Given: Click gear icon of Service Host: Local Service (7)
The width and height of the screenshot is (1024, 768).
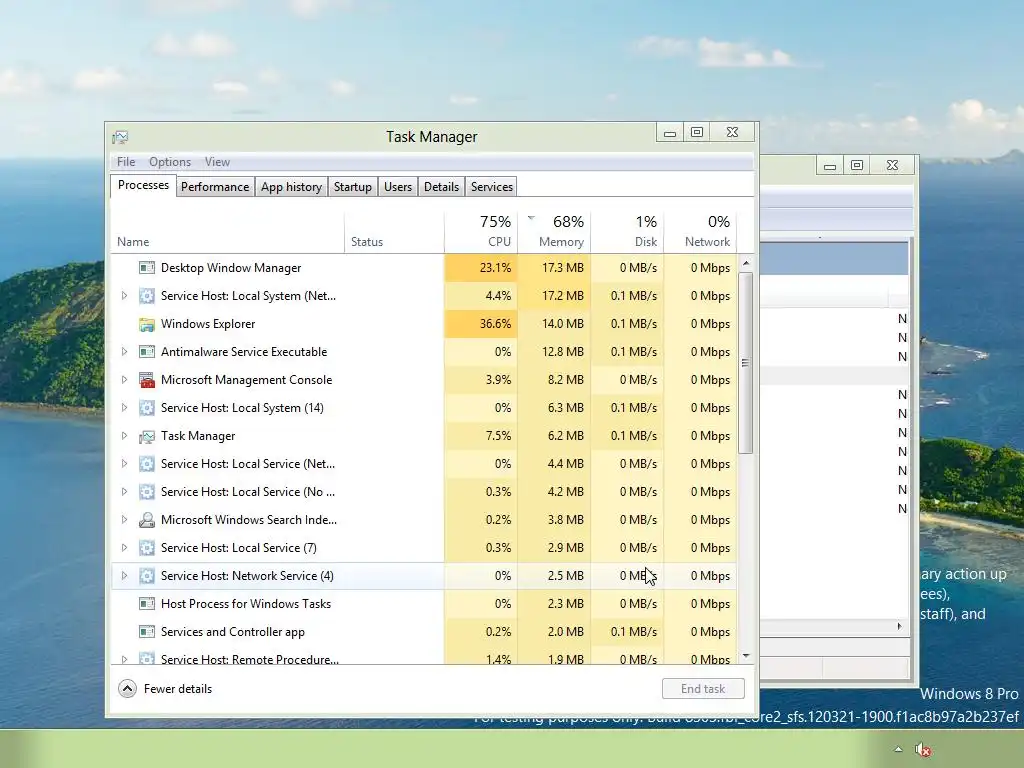Looking at the screenshot, I should (x=147, y=548).
